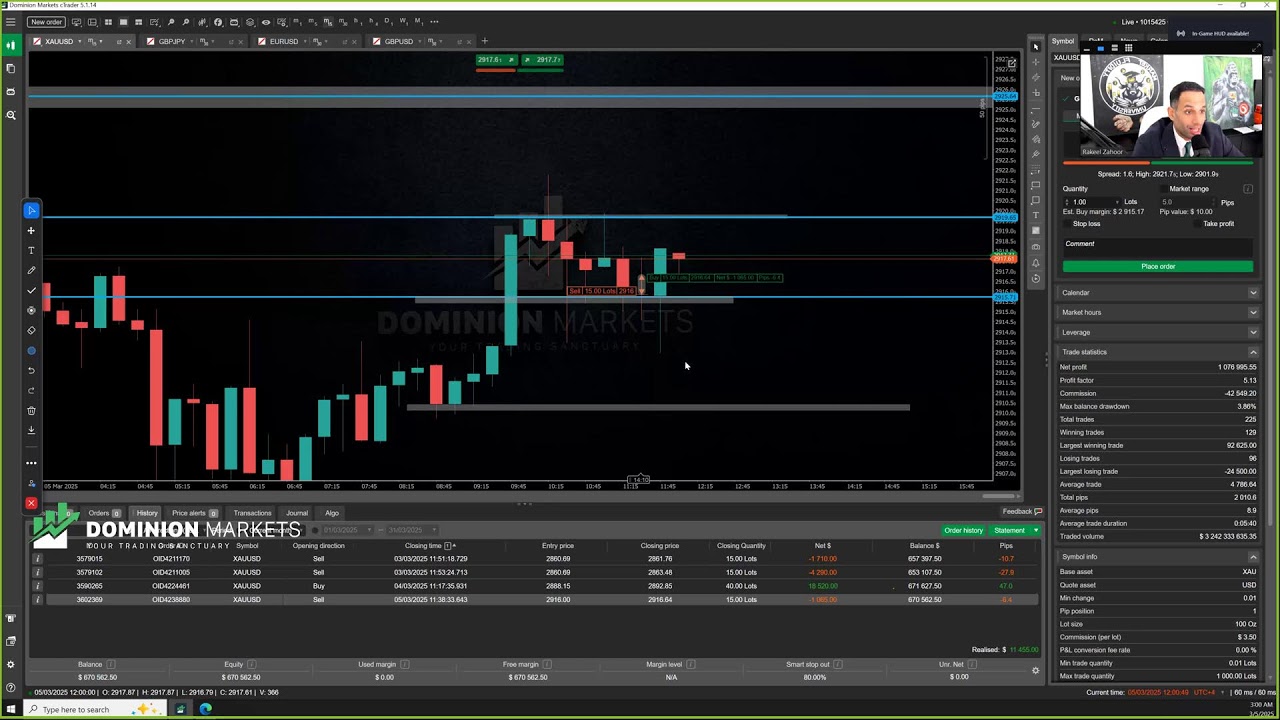Open the account bar settings gear
Viewport: 1280px width, 720px height.
click(1035, 671)
